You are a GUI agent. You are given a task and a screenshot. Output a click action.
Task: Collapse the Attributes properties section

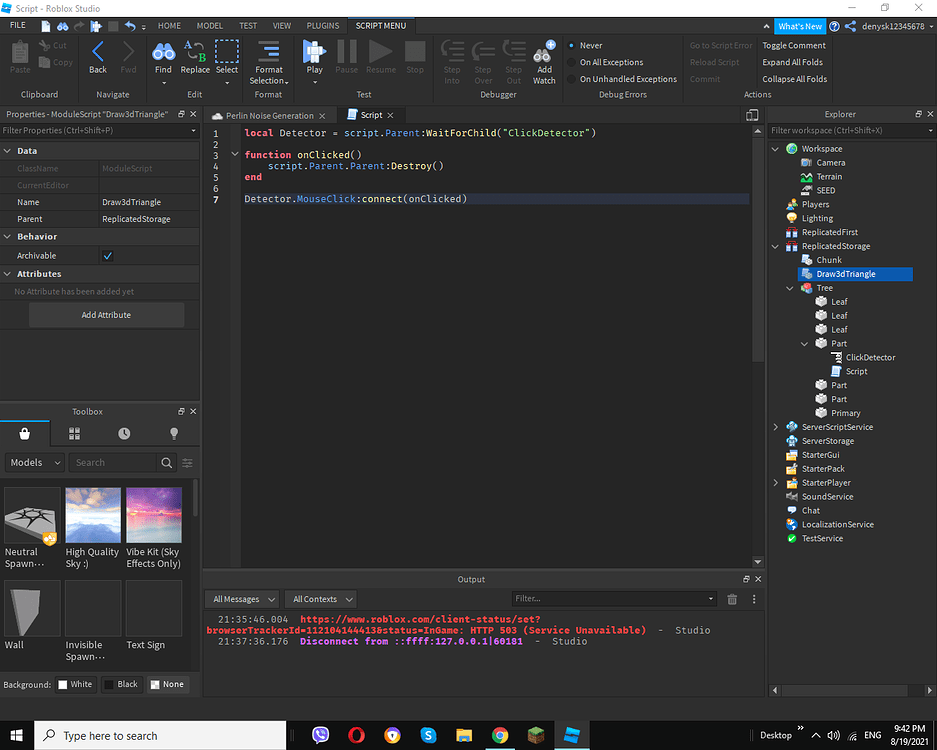[8, 274]
